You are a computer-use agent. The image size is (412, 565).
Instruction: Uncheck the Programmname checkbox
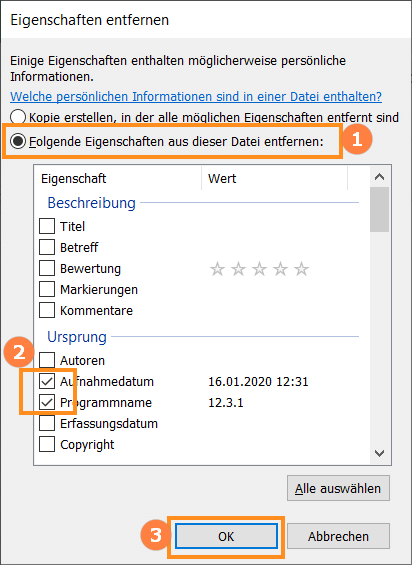(47, 402)
